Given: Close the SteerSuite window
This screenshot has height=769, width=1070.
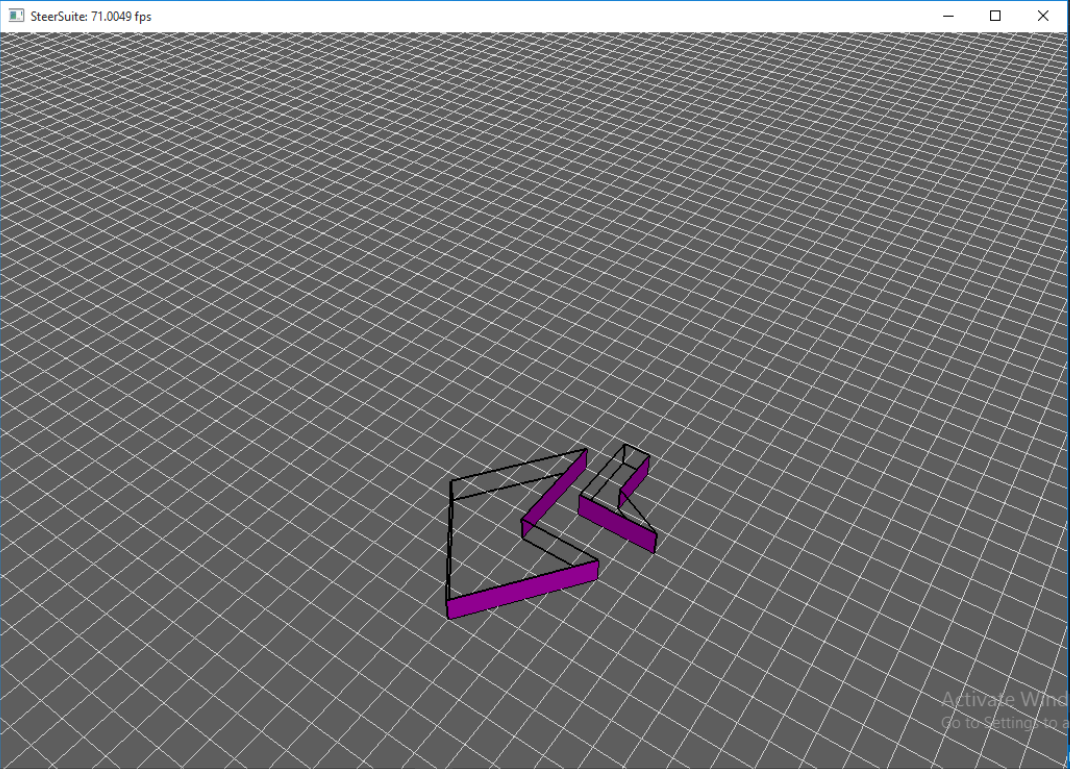Looking at the screenshot, I should pos(1043,16).
